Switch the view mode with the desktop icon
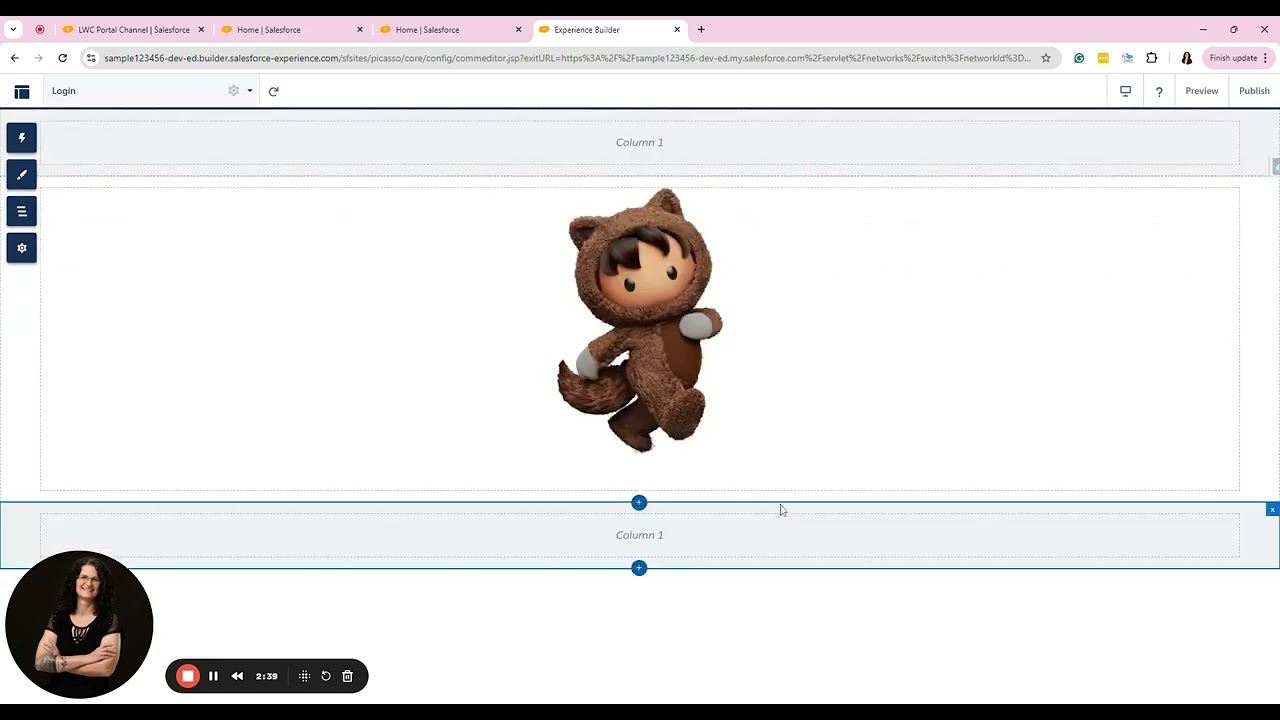Image resolution: width=1280 pixels, height=720 pixels. (x=1125, y=91)
